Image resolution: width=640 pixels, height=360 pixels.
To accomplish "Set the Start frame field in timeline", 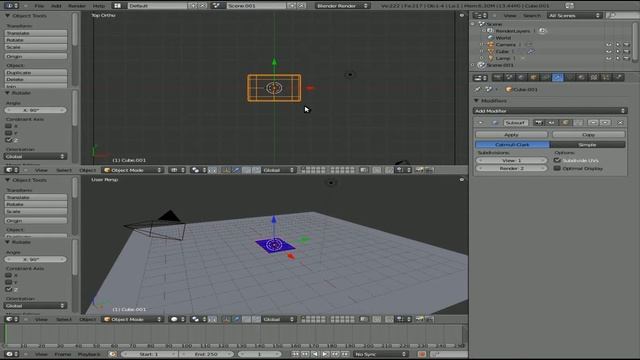I will pos(149,354).
